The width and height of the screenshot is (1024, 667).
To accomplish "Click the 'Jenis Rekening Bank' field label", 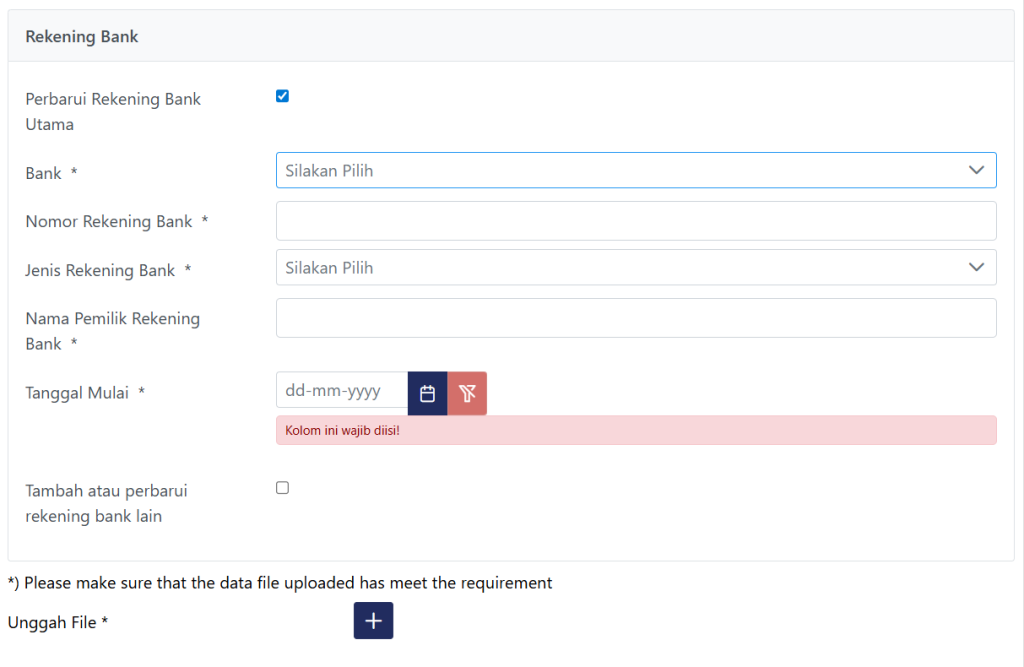I will 100,270.
